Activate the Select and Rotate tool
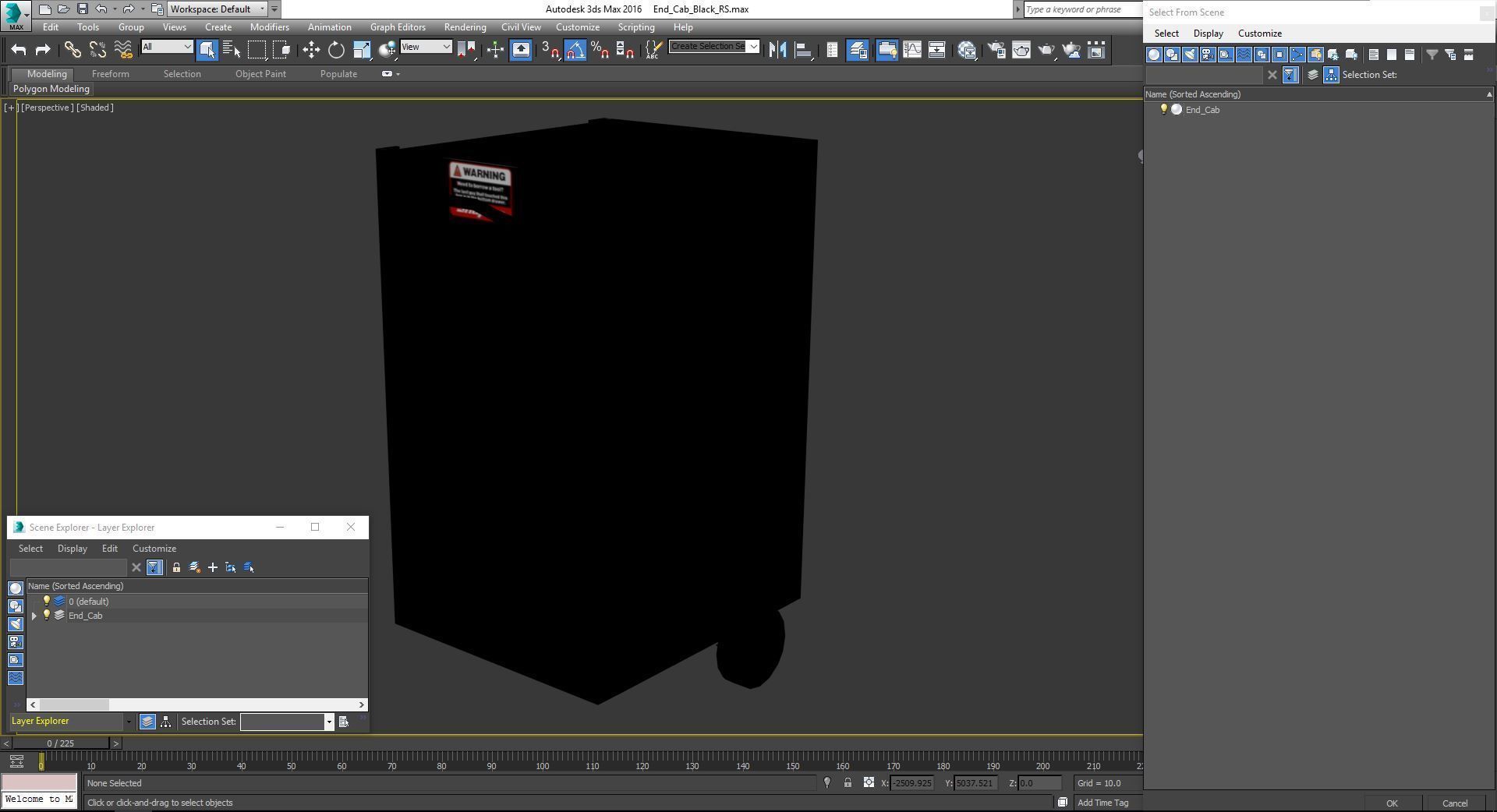 pos(336,50)
